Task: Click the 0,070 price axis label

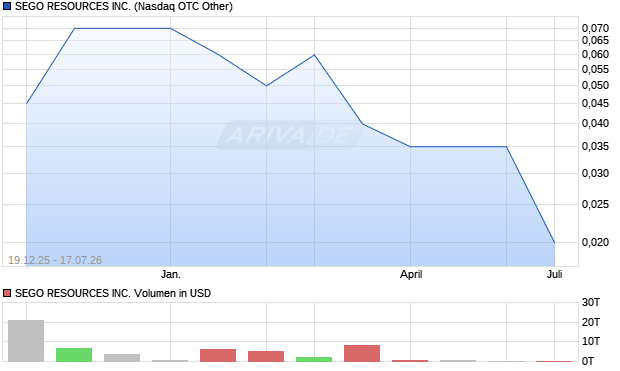Action: [x=595, y=28]
